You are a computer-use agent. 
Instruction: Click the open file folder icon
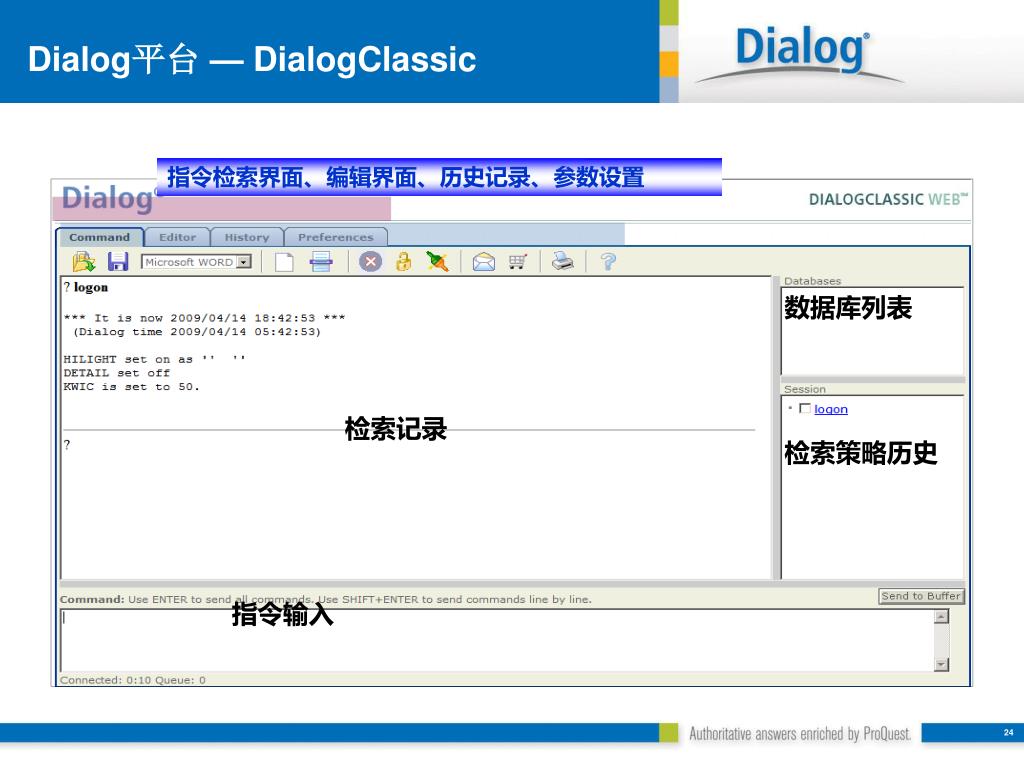tap(84, 262)
